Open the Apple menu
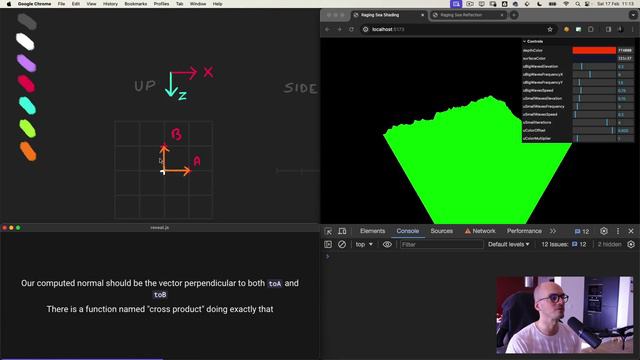 pos(9,4)
